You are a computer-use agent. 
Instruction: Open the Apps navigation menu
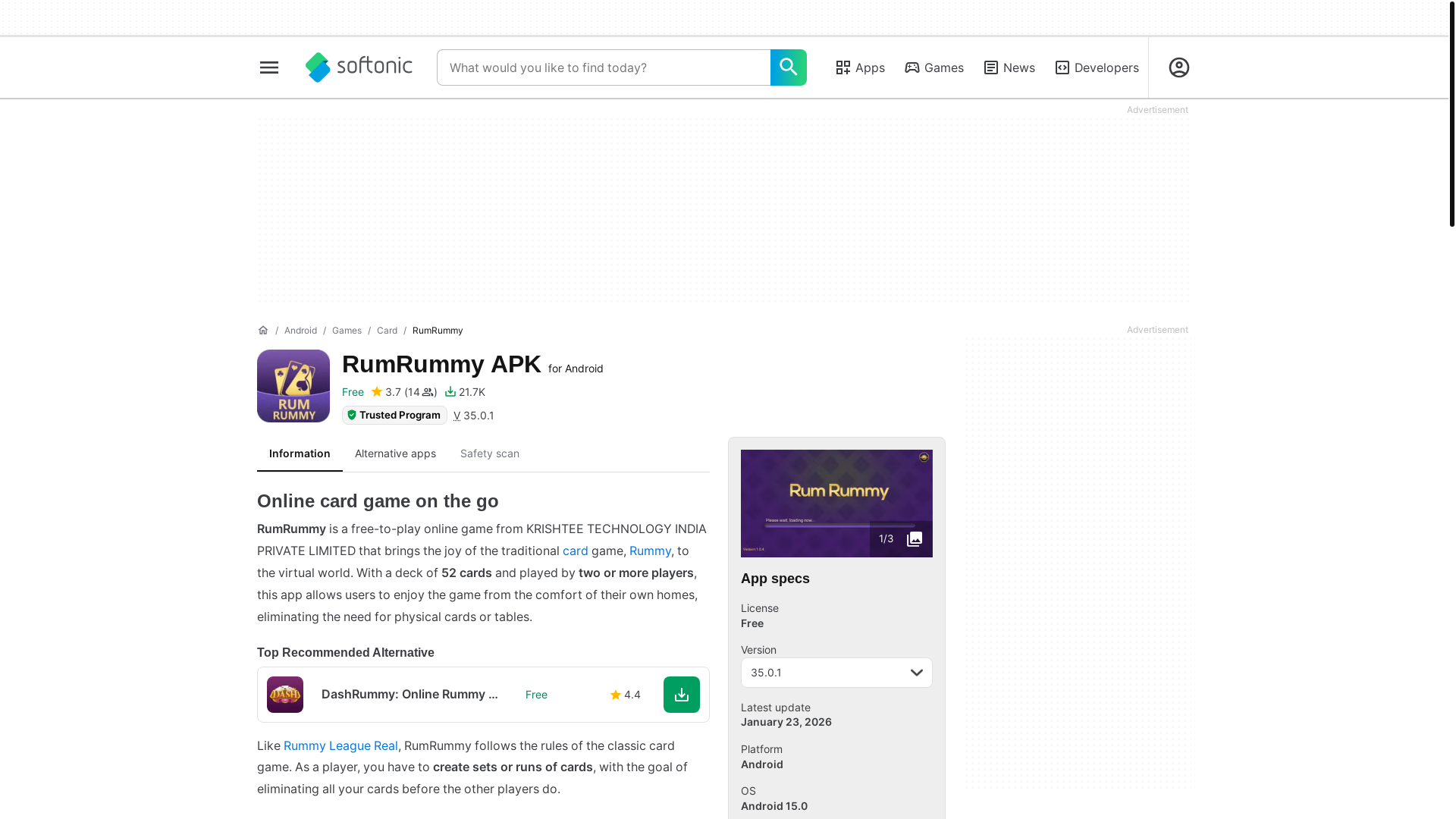coord(860,67)
